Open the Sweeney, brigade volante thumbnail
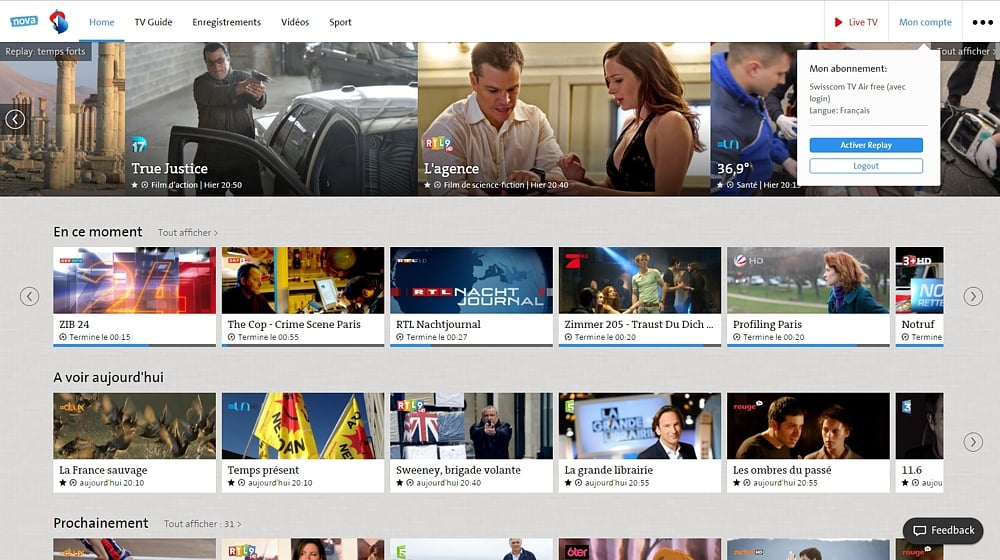The height and width of the screenshot is (560, 1000). [x=471, y=426]
